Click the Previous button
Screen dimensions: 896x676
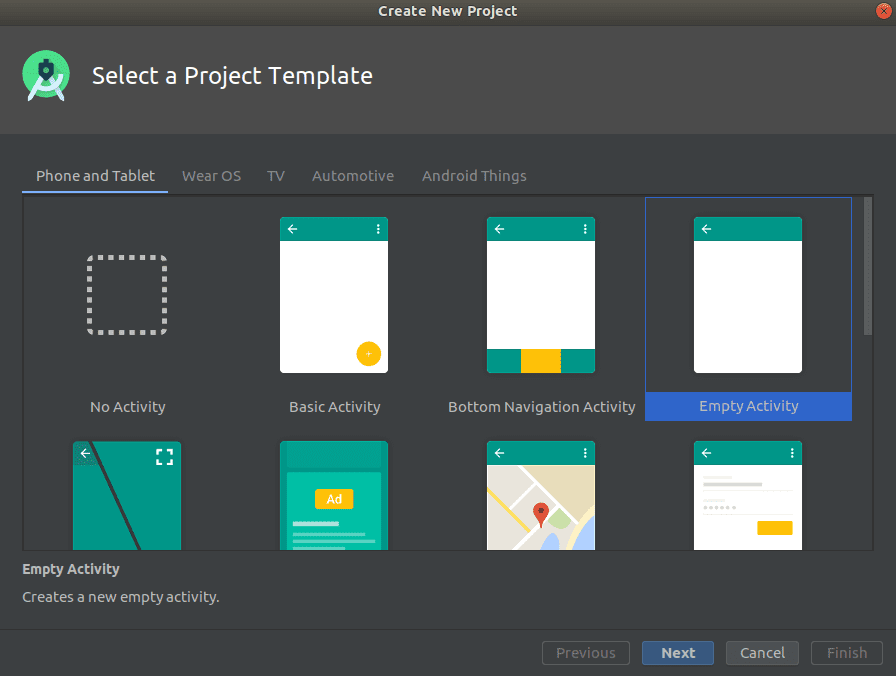586,653
